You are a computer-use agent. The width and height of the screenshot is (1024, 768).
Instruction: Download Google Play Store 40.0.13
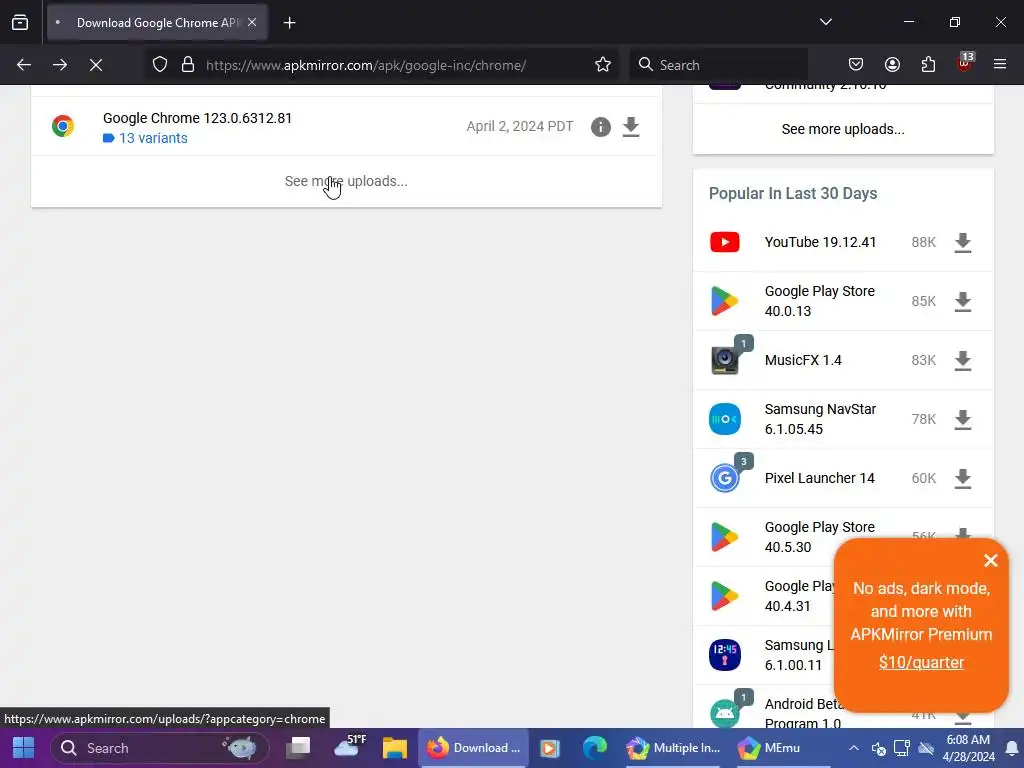point(963,301)
